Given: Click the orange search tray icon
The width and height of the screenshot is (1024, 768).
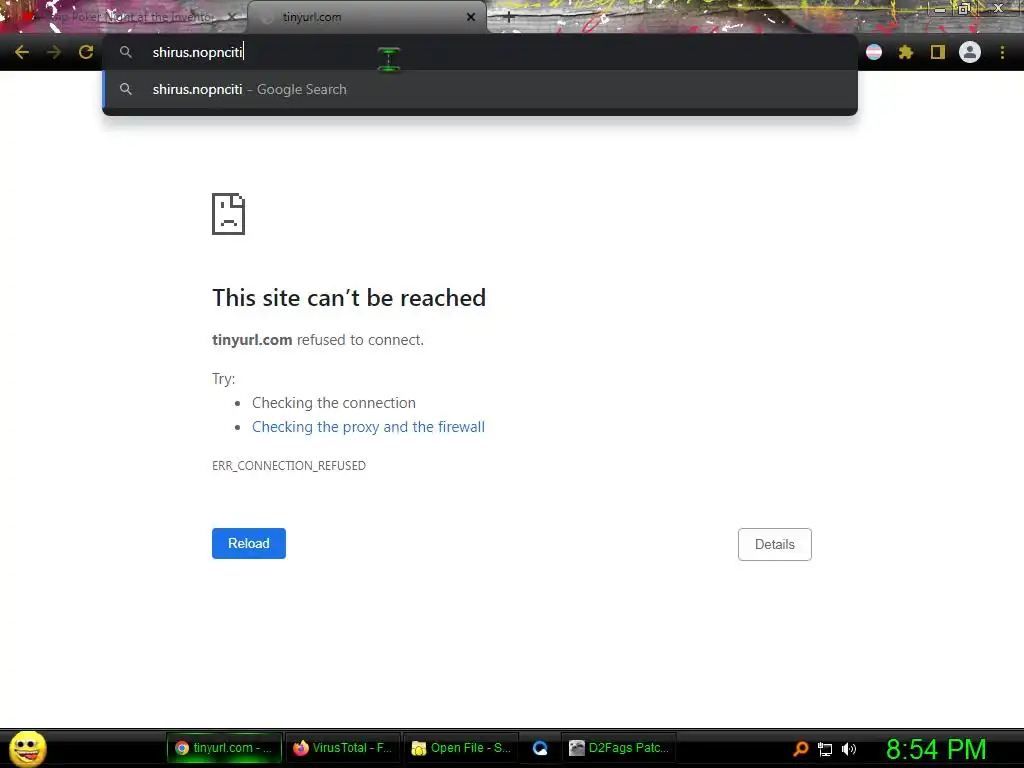Looking at the screenshot, I should click(x=801, y=748).
